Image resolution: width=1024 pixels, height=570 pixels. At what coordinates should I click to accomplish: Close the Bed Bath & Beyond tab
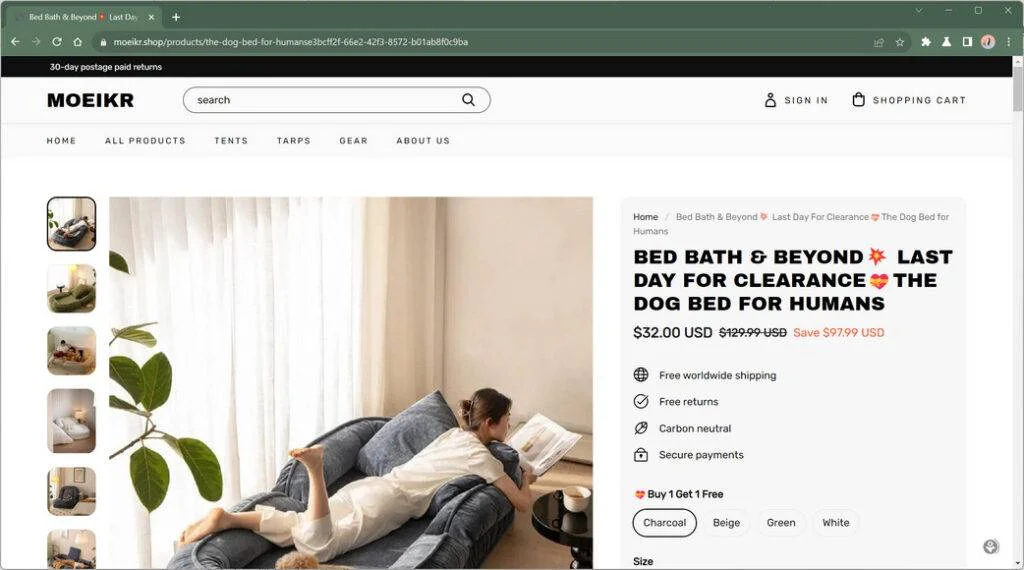tap(151, 17)
